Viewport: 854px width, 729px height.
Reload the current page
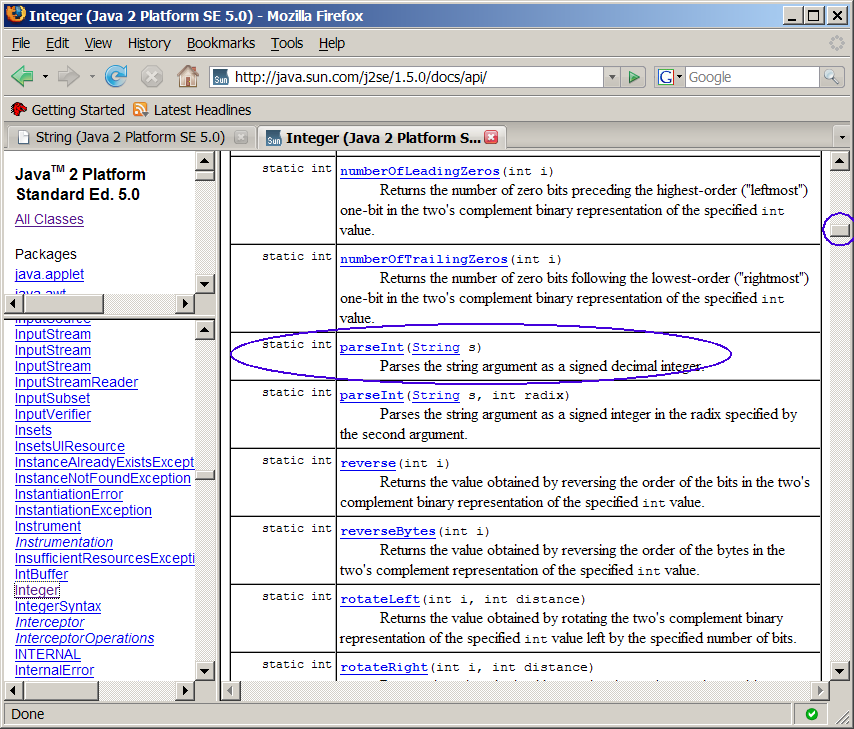point(116,76)
